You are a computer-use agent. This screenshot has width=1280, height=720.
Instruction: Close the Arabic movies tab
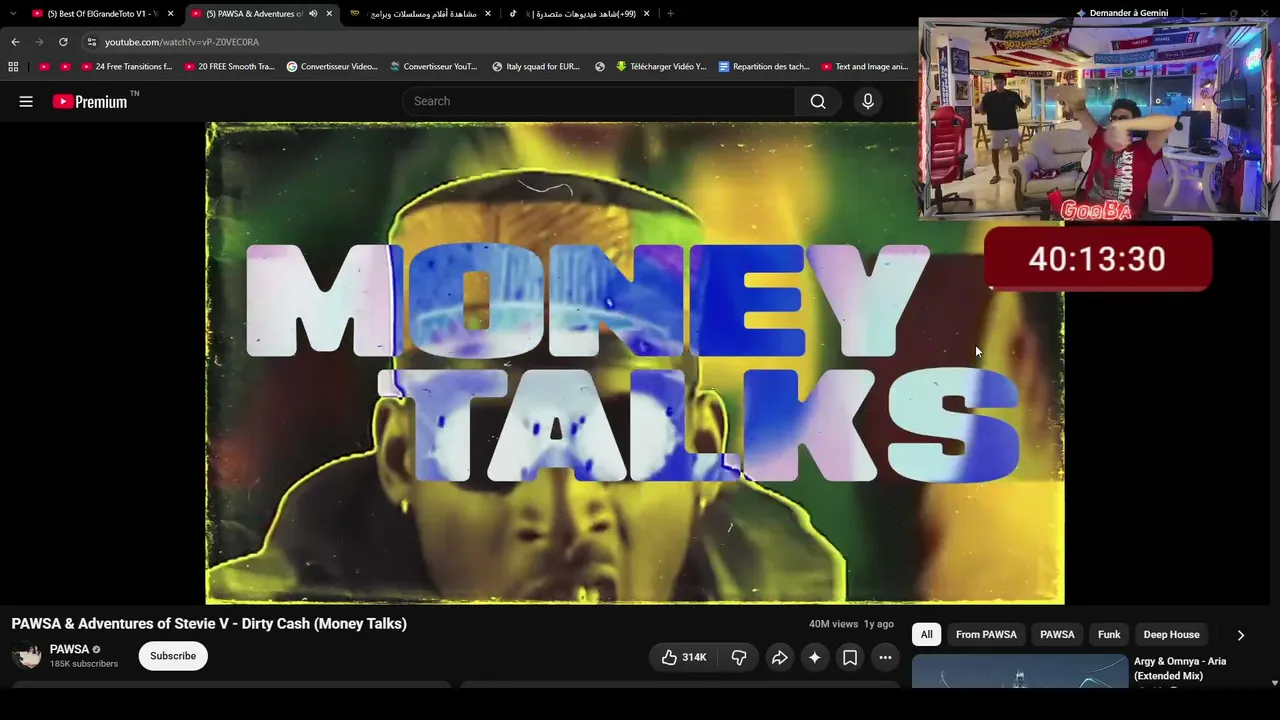[488, 14]
